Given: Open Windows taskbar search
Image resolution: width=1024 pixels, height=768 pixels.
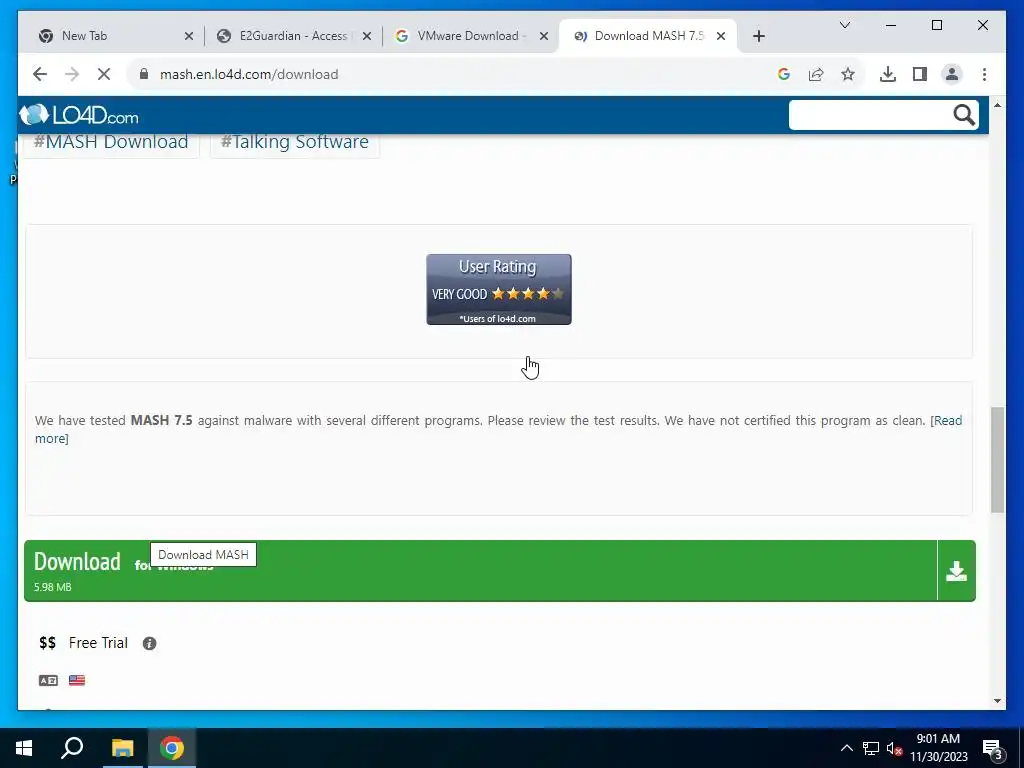Looking at the screenshot, I should point(72,748).
